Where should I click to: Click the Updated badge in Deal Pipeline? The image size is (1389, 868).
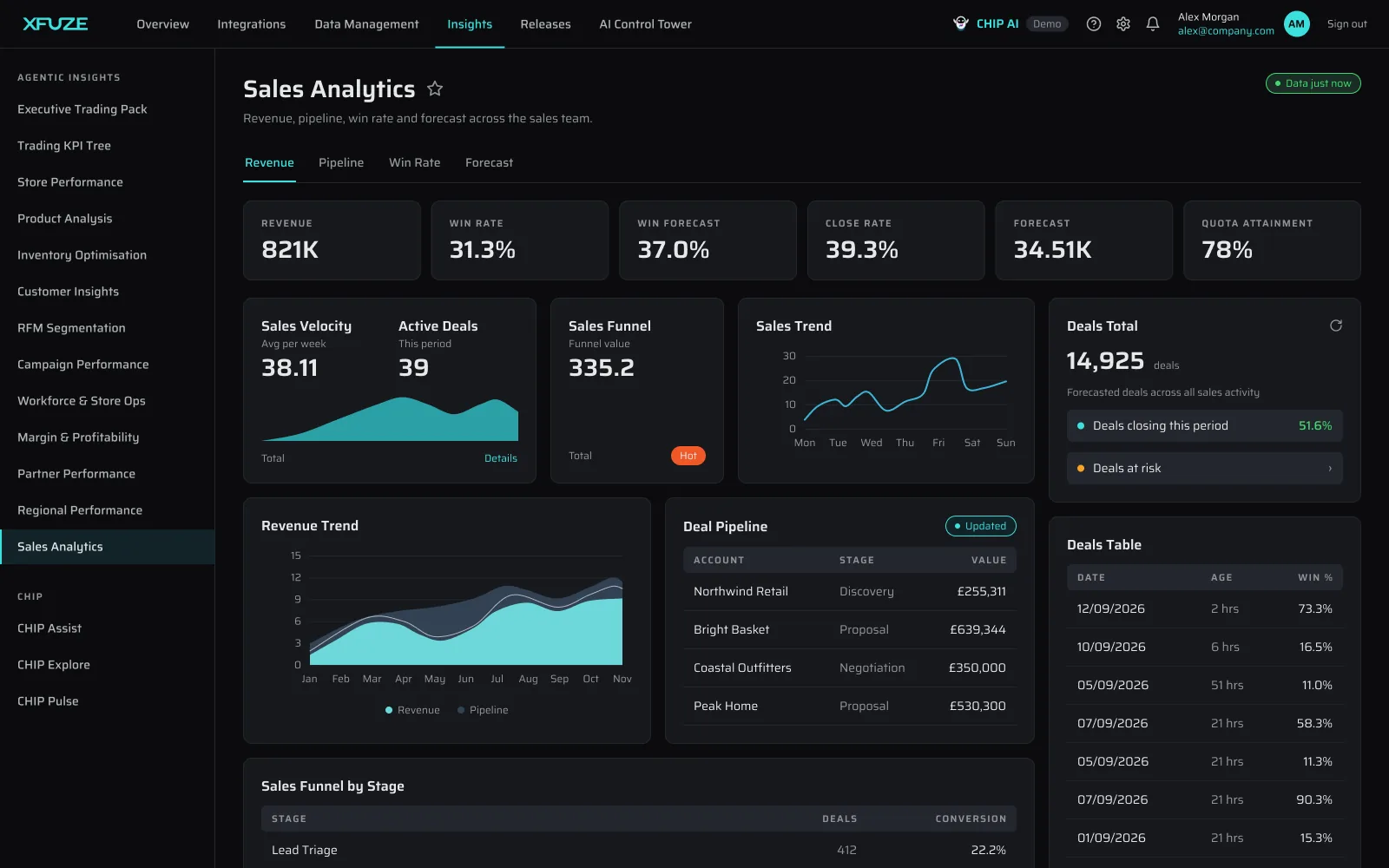(981, 526)
